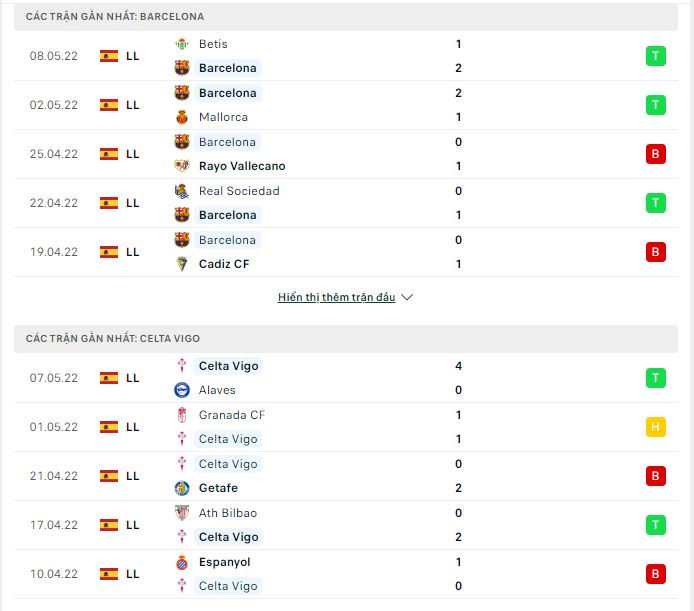694x611 pixels.
Task: Click the Alaves club crest icon
Action: pos(182,390)
